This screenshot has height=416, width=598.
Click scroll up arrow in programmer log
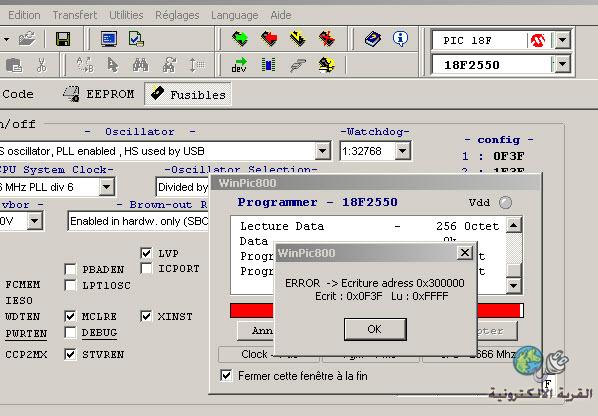514,225
